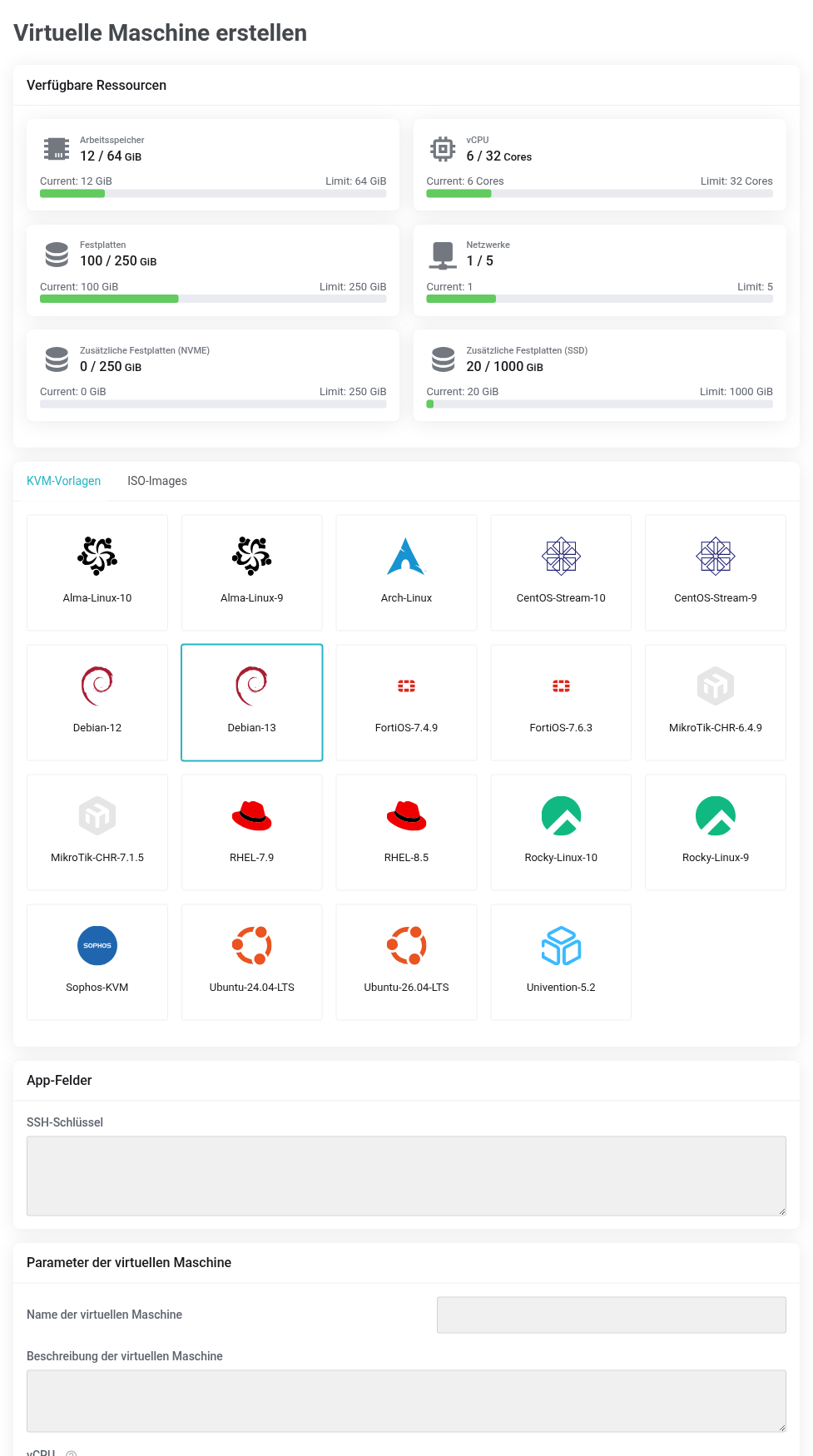
Task: Choose the Univention-5.2 cube icon
Action: pyautogui.click(x=561, y=945)
